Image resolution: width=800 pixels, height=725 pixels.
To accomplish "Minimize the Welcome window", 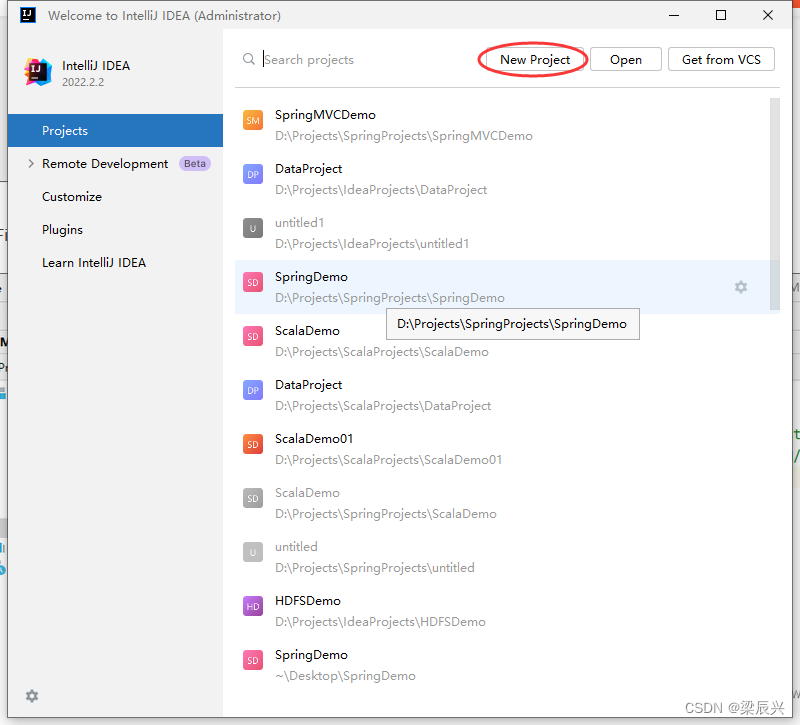I will coord(674,15).
